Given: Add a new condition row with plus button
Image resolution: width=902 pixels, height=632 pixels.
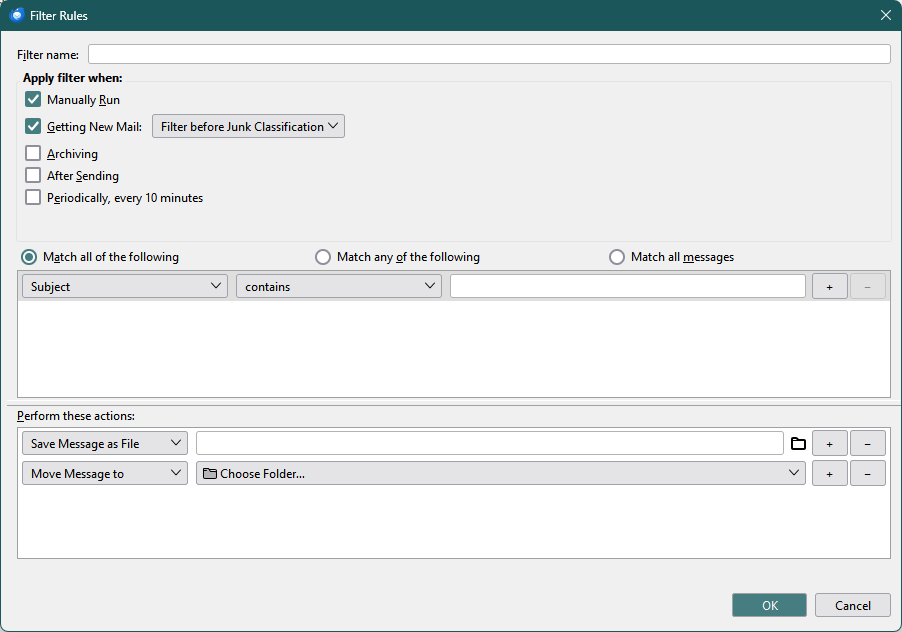Looking at the screenshot, I should (x=829, y=286).
